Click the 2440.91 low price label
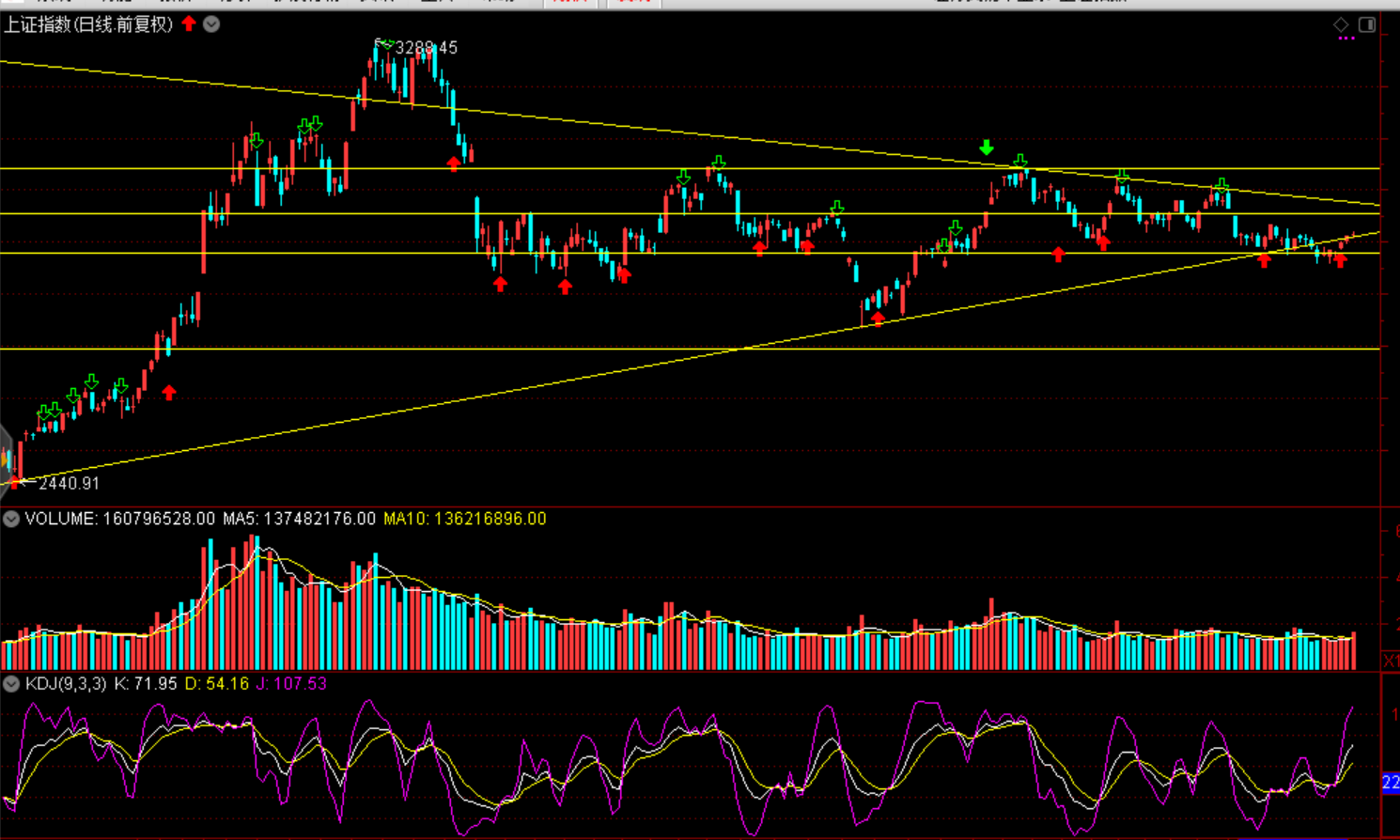The width and height of the screenshot is (1400, 840). pos(69,483)
